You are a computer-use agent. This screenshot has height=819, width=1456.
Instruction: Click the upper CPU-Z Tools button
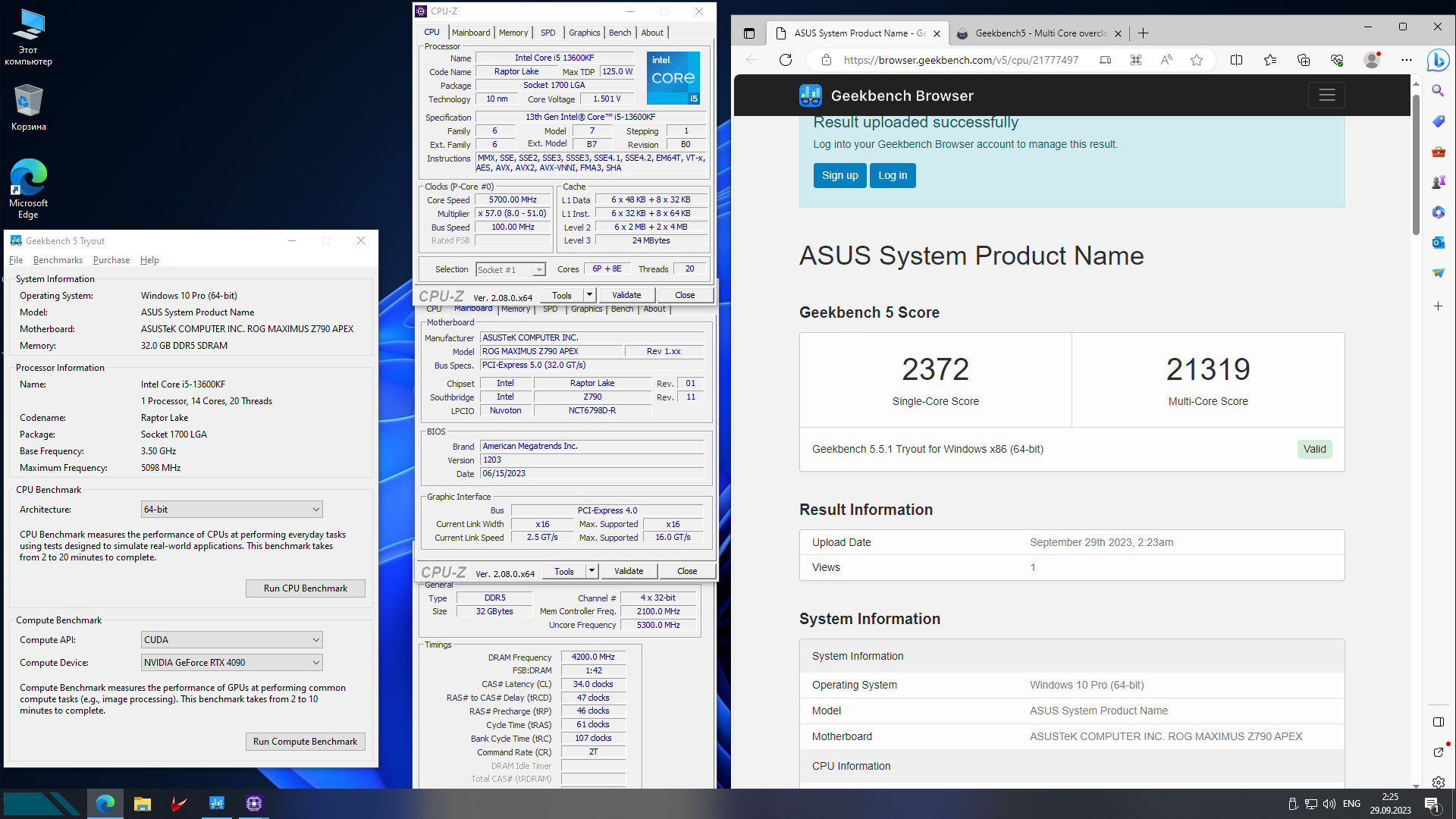pos(562,295)
